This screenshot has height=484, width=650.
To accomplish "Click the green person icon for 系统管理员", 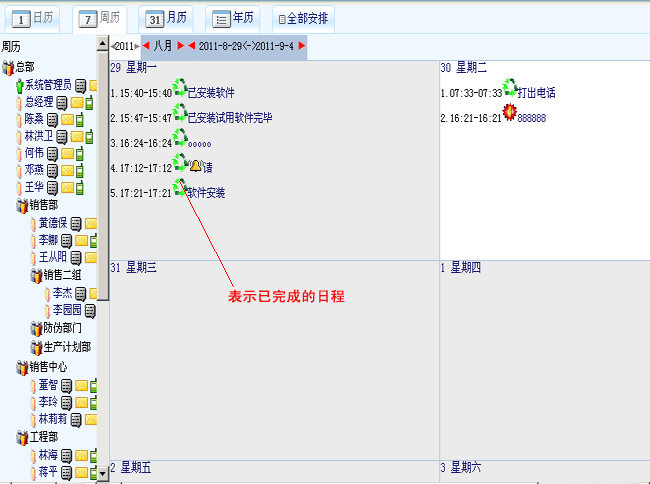I will click(19, 86).
